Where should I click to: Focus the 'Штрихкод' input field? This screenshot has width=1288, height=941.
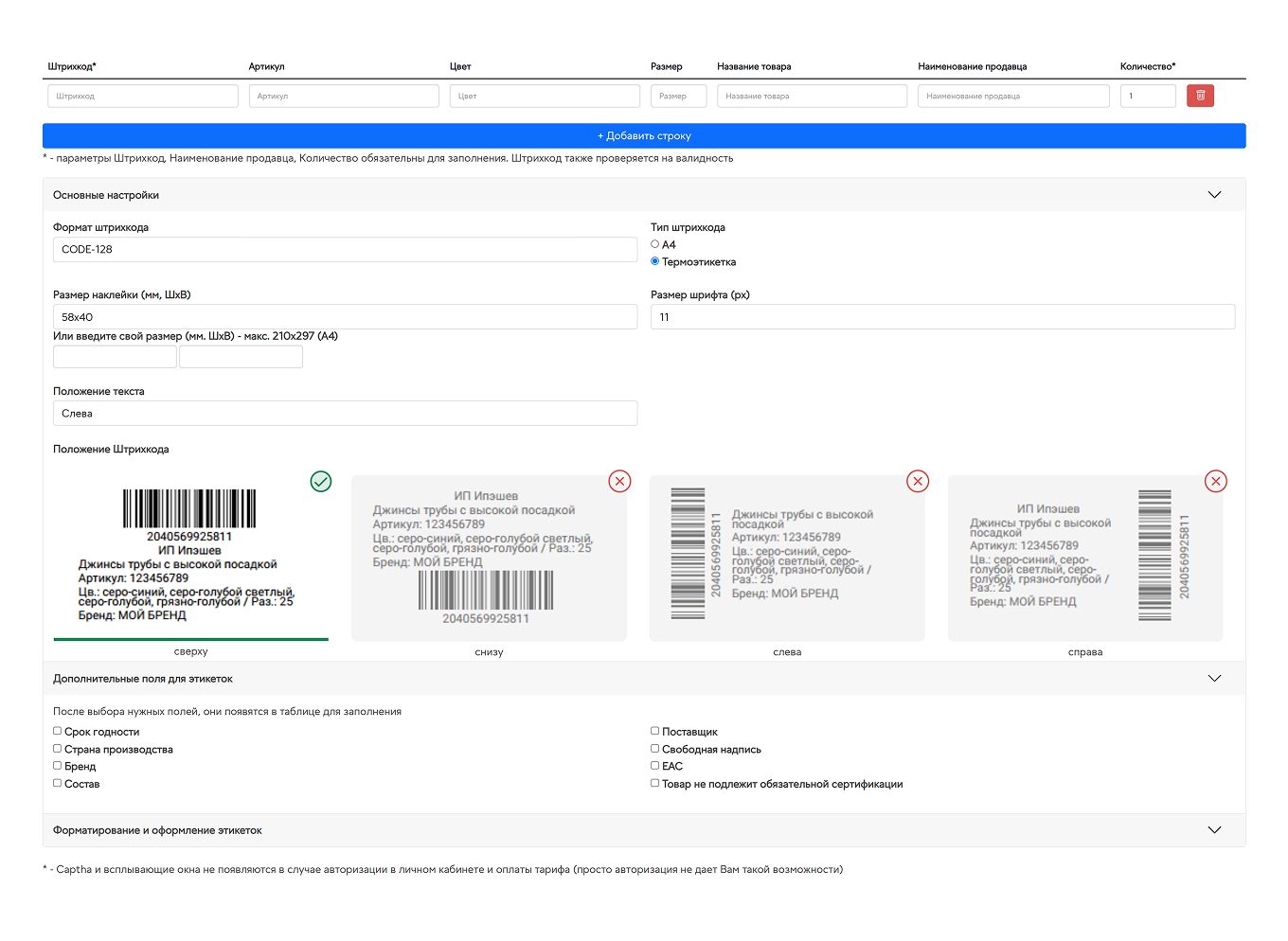pyautogui.click(x=143, y=97)
